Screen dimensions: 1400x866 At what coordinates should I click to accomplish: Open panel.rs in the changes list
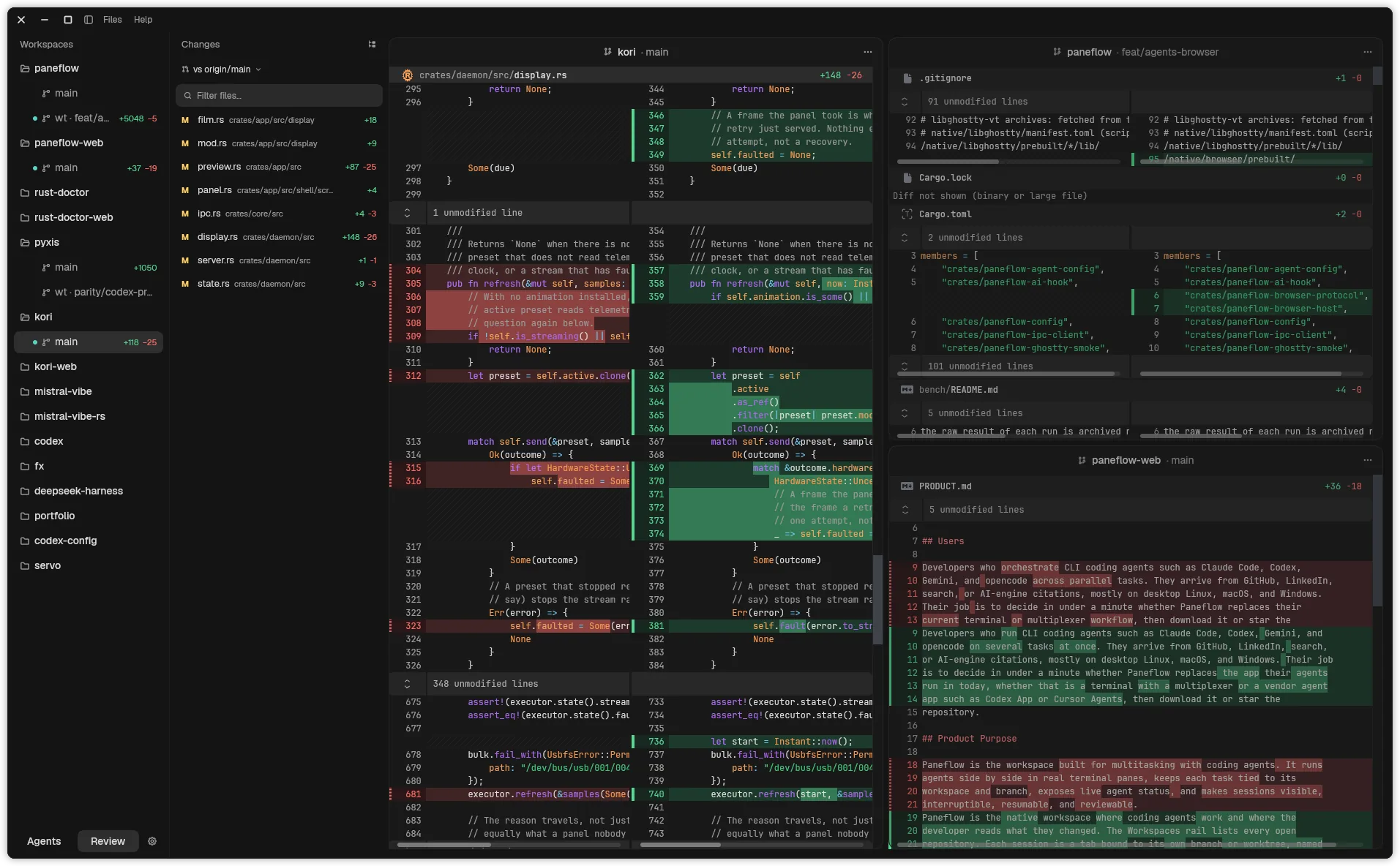(279, 190)
